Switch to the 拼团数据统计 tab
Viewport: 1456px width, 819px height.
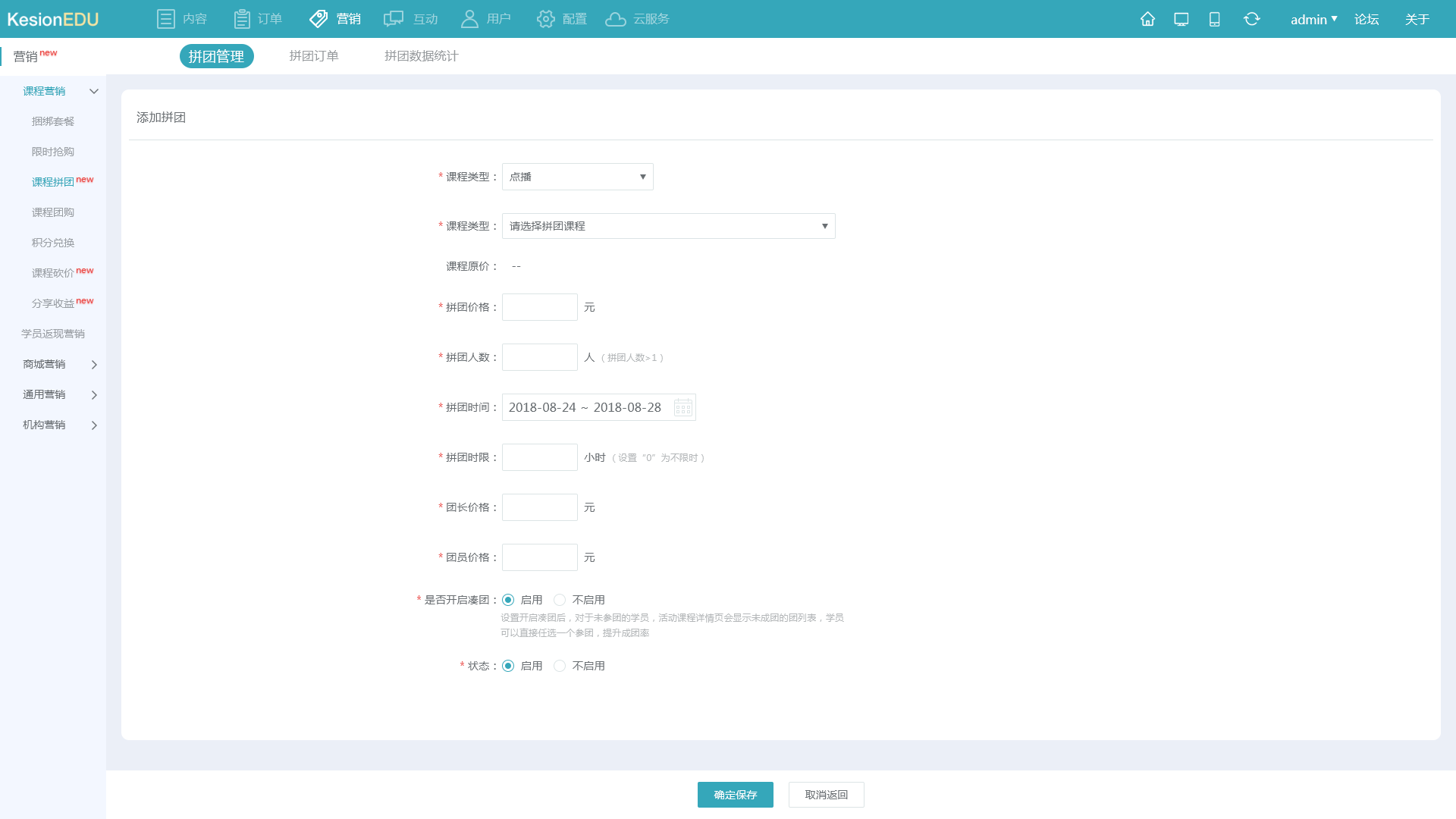tap(421, 56)
